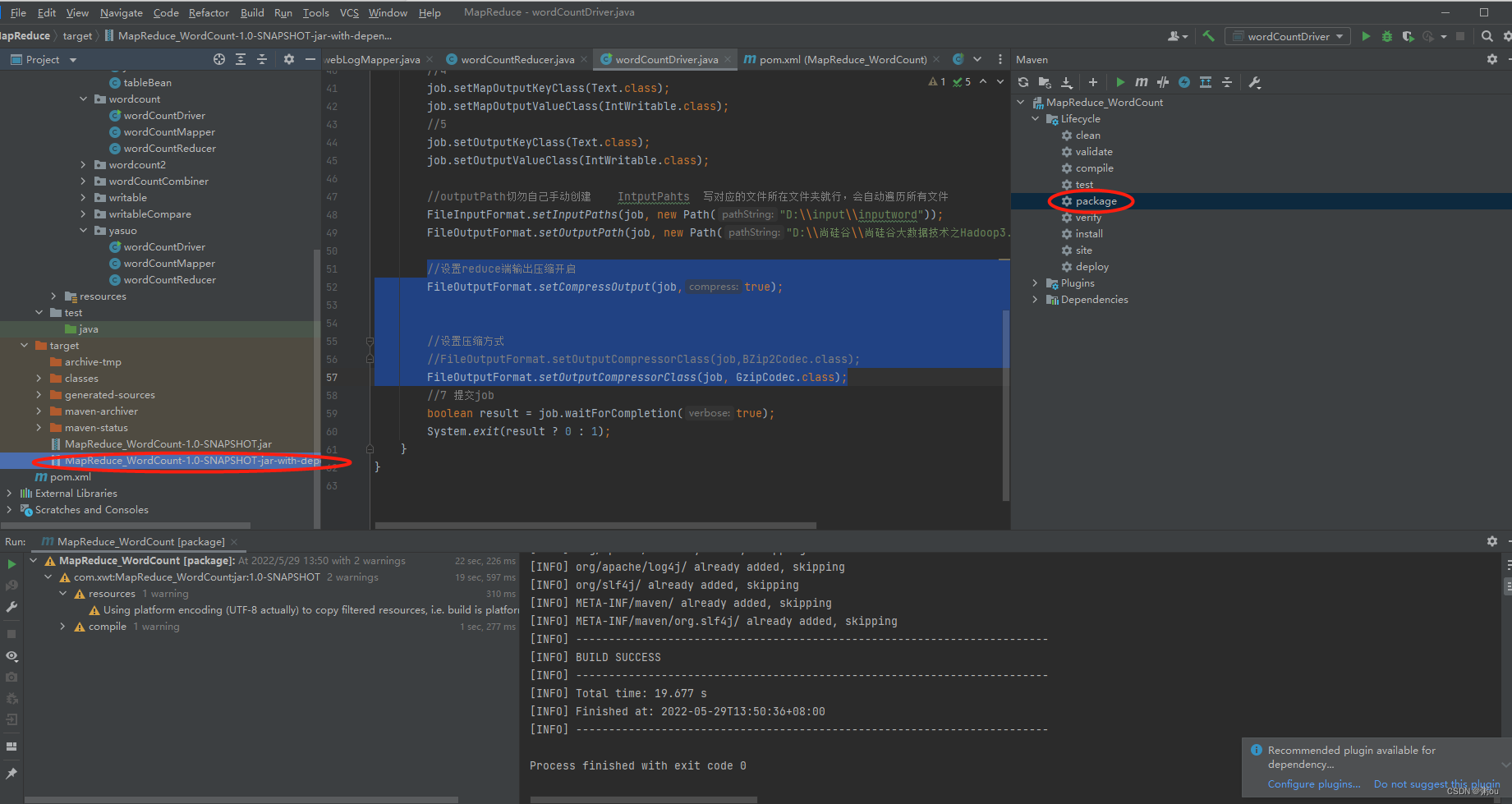Download sources with the download arrow icon

[1067, 82]
